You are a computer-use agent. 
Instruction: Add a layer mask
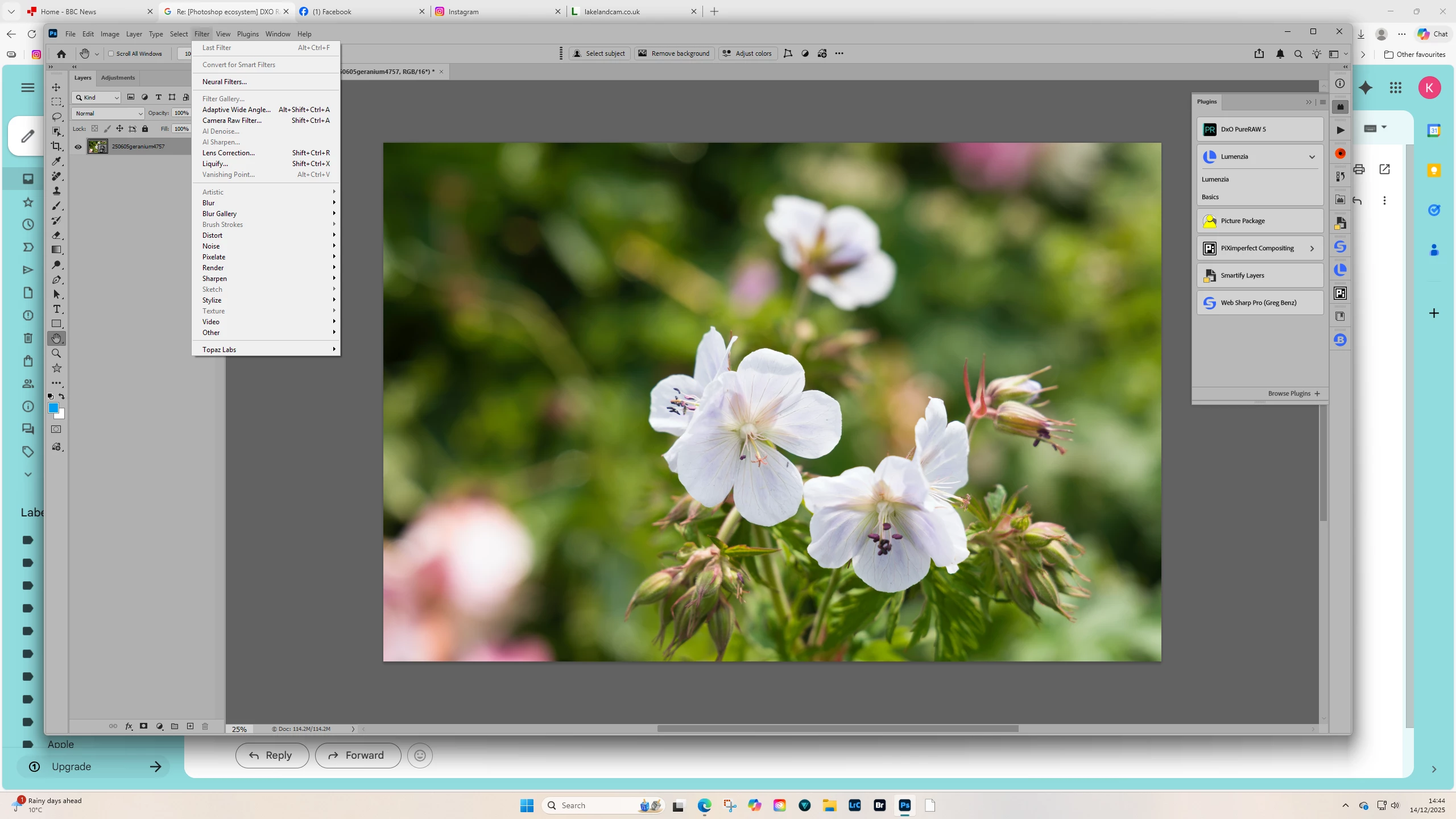pos(144,726)
